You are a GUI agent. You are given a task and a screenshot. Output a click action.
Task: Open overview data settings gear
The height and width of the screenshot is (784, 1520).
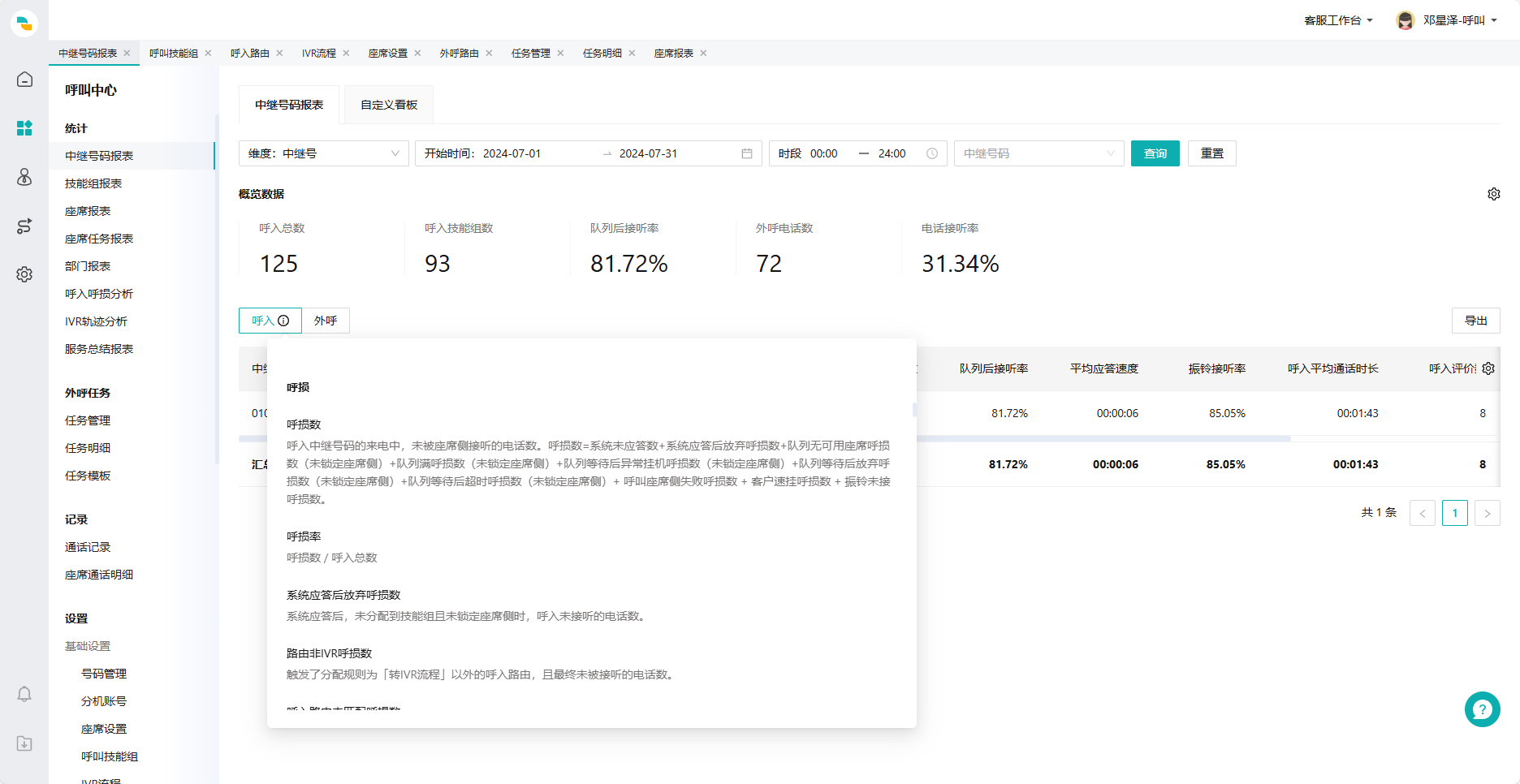coord(1493,194)
